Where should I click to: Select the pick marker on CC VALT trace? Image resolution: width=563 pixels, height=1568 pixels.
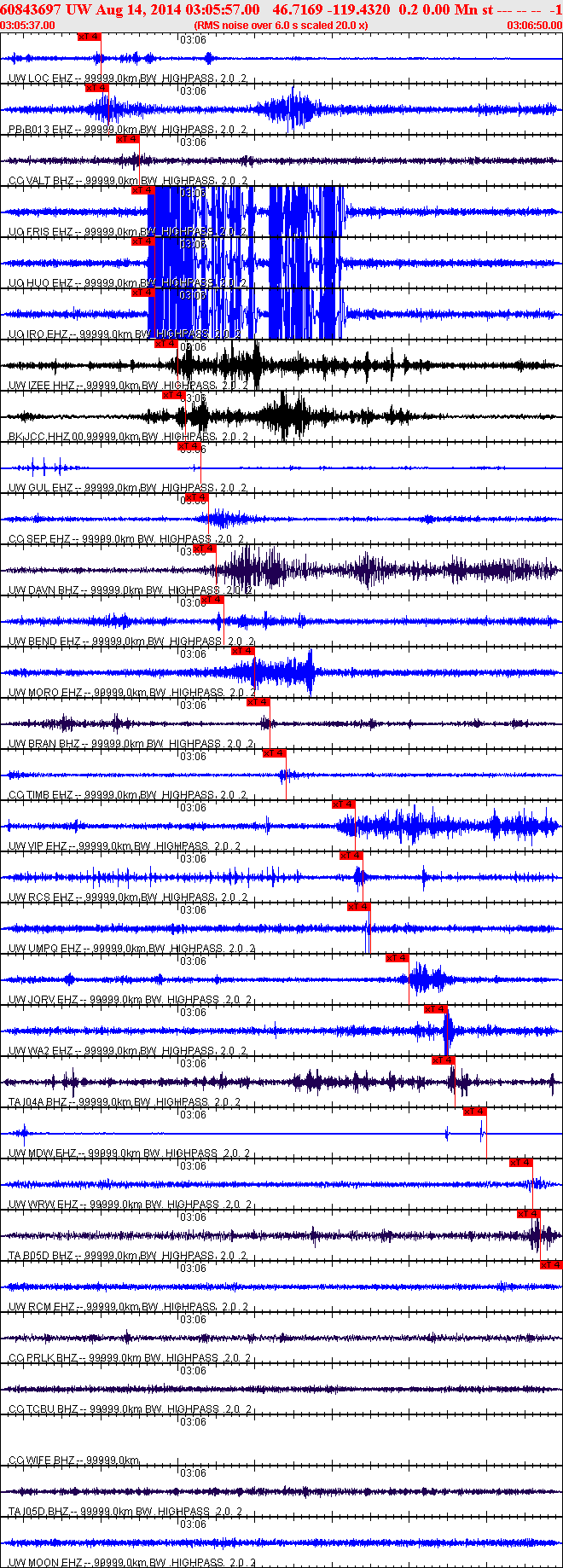coord(127,139)
